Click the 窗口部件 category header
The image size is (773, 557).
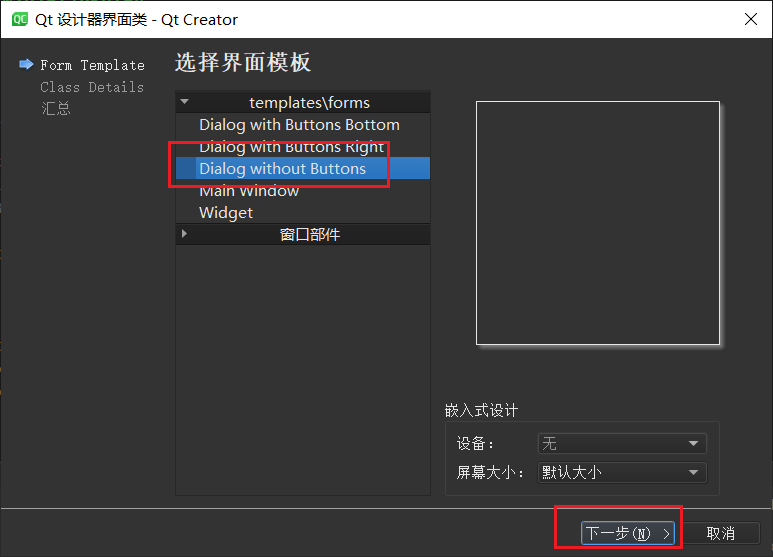coord(309,235)
